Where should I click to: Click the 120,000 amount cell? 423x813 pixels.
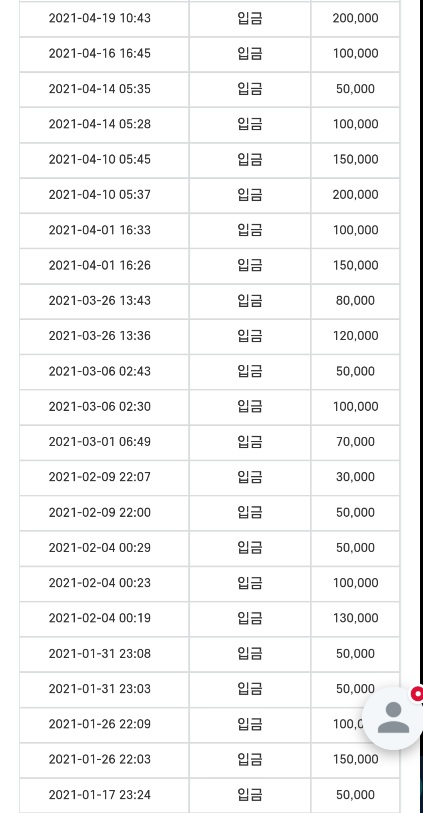coord(355,336)
